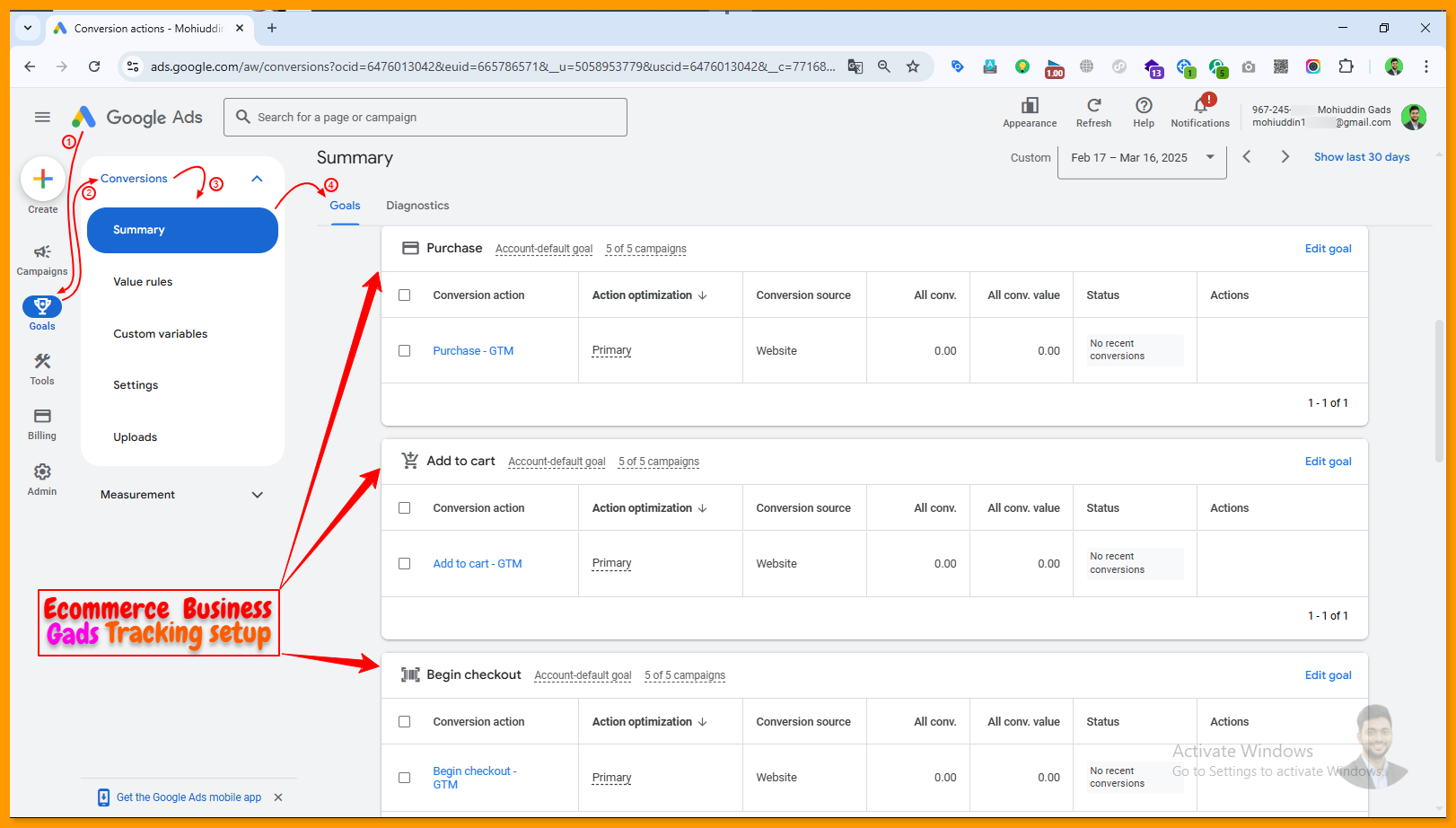Click the campaign search field

click(425, 118)
